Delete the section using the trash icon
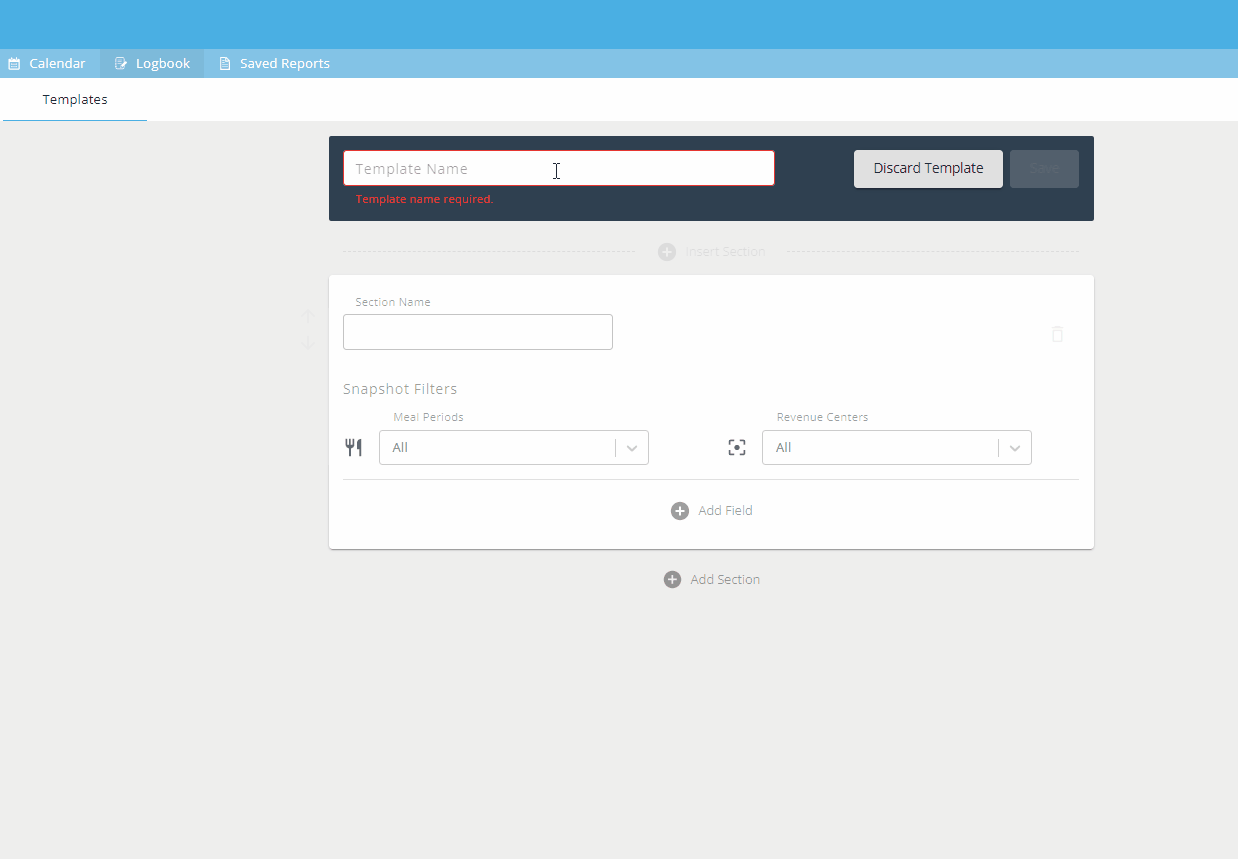 click(1057, 334)
